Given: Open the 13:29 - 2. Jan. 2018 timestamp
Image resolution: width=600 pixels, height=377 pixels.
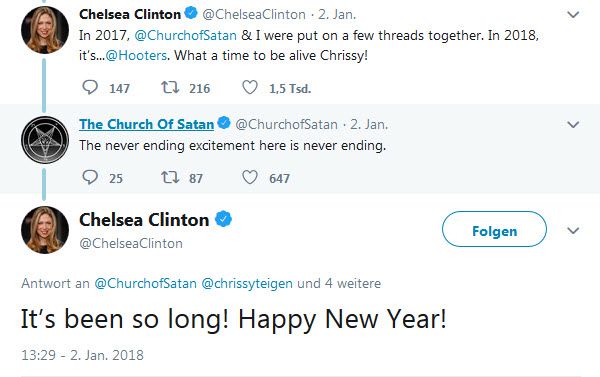Looking at the screenshot, I should [x=82, y=355].
